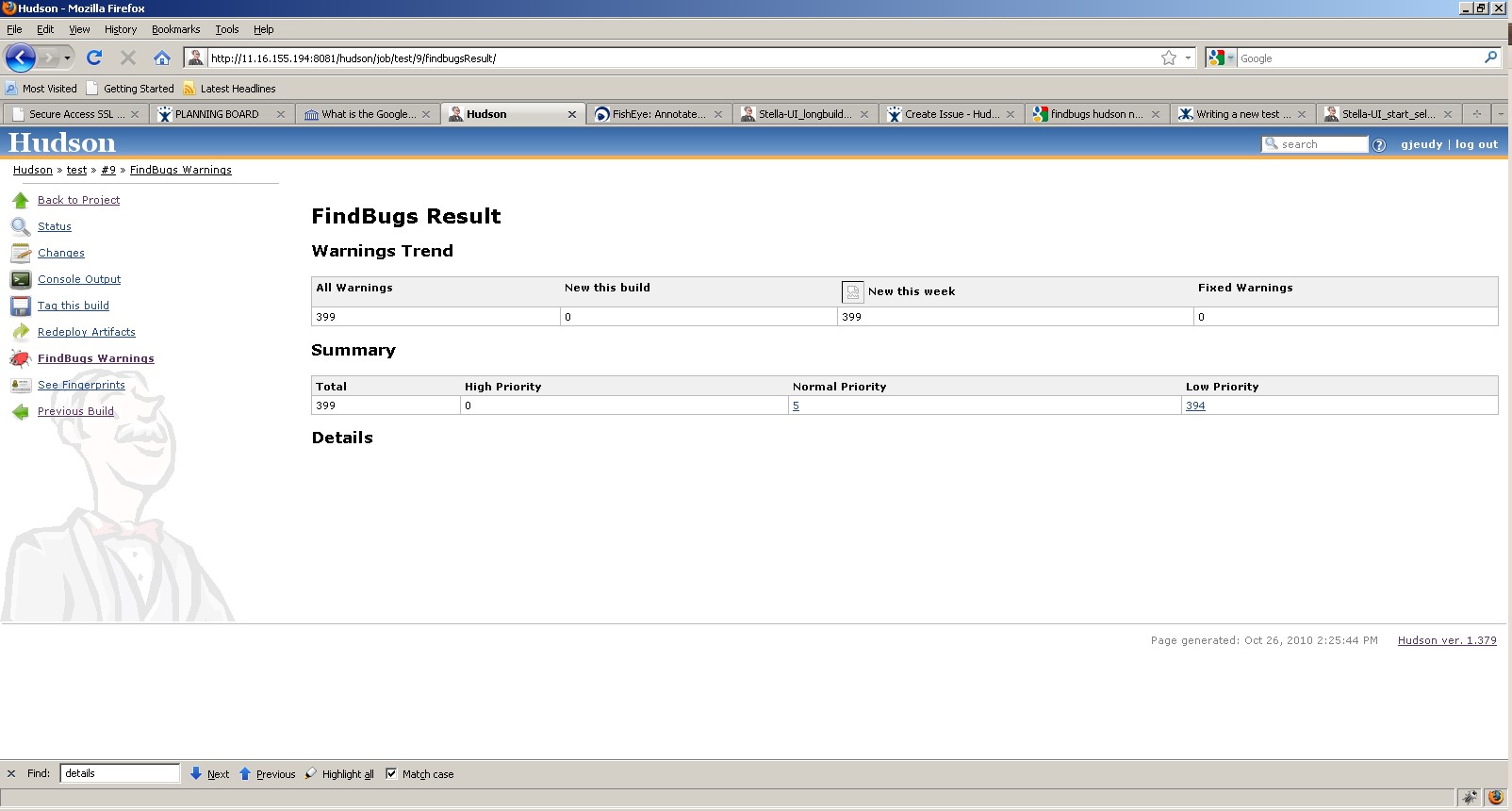Image resolution: width=1512 pixels, height=811 pixels.
Task: Bookmark page with the star icon
Action: pyautogui.click(x=1169, y=58)
